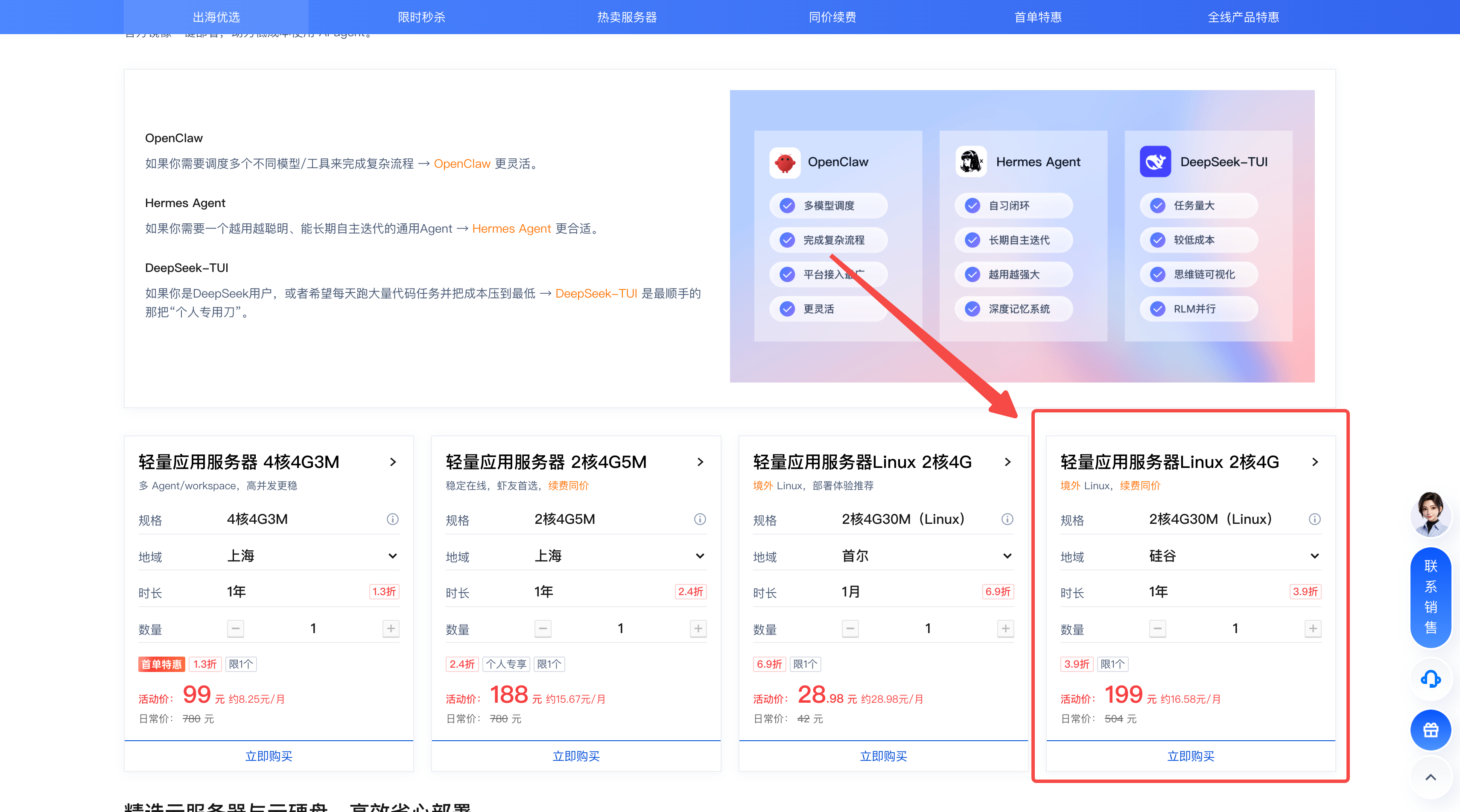Show spec info for 4核4G3M
The width and height of the screenshot is (1460, 812).
(x=393, y=519)
